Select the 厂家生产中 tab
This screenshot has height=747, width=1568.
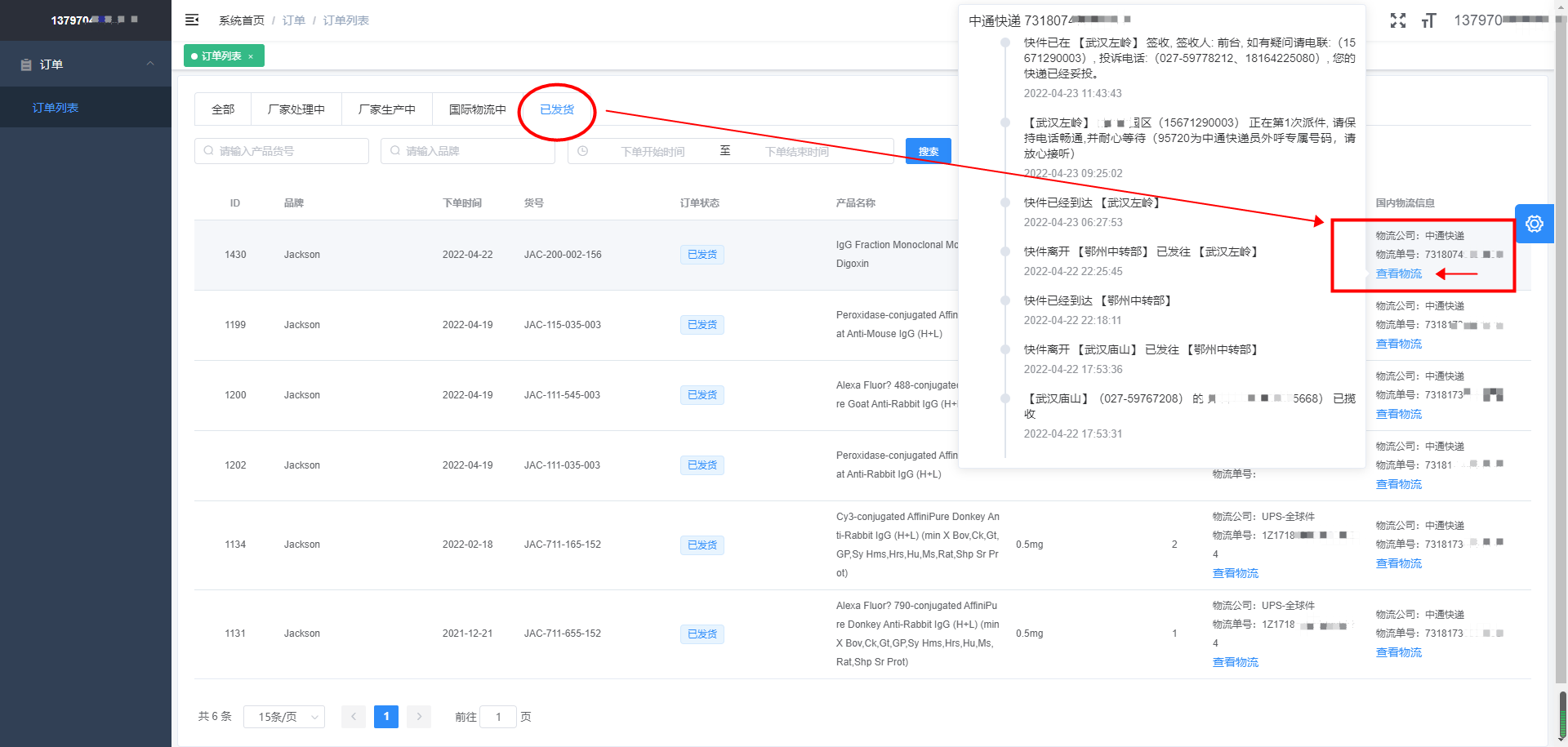[386, 109]
